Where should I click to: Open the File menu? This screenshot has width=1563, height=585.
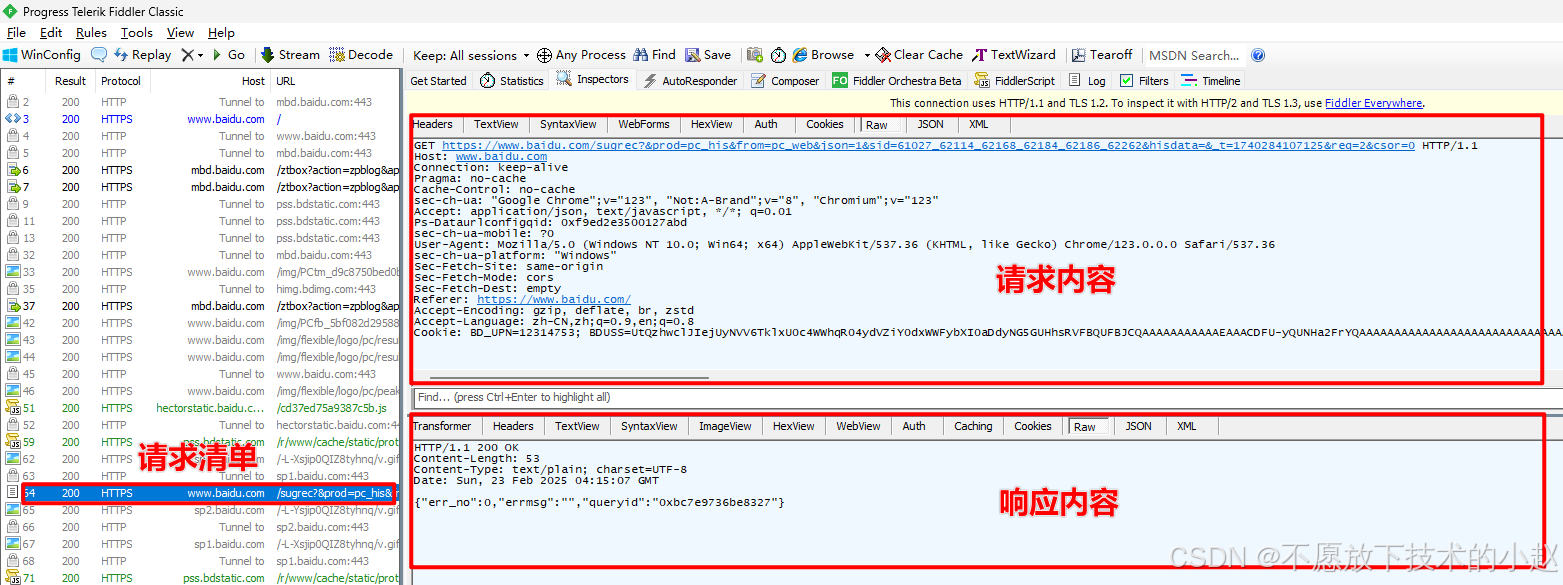pyautogui.click(x=16, y=33)
